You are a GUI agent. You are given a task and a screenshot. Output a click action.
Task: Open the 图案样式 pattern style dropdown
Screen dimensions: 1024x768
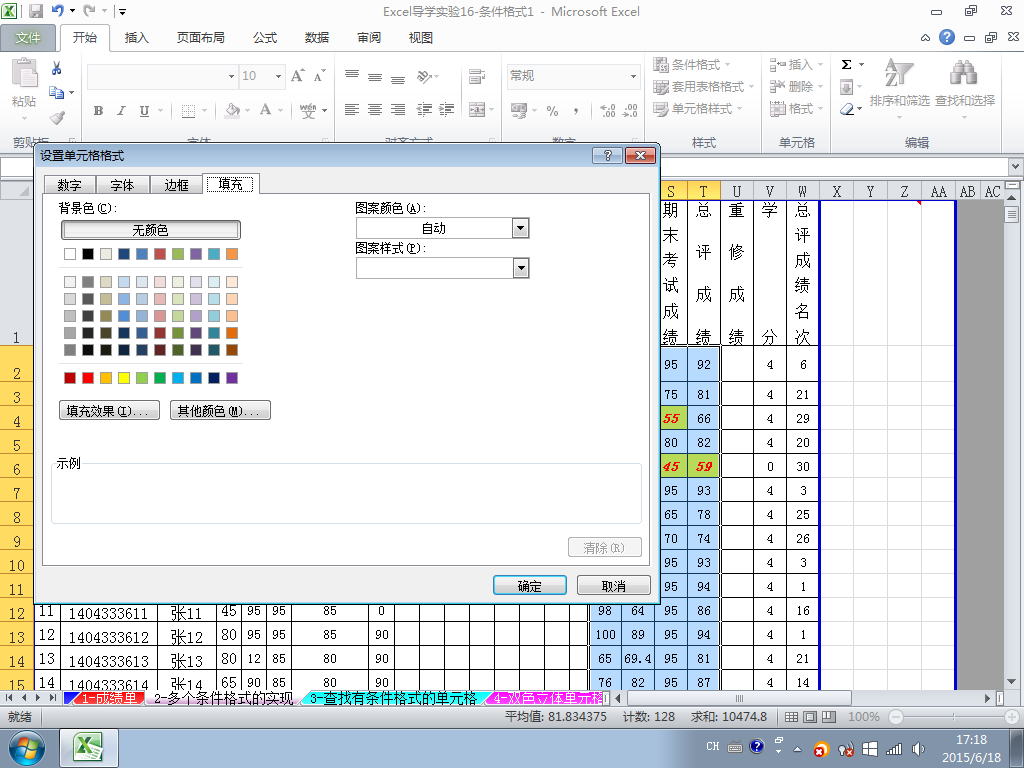pyautogui.click(x=520, y=268)
